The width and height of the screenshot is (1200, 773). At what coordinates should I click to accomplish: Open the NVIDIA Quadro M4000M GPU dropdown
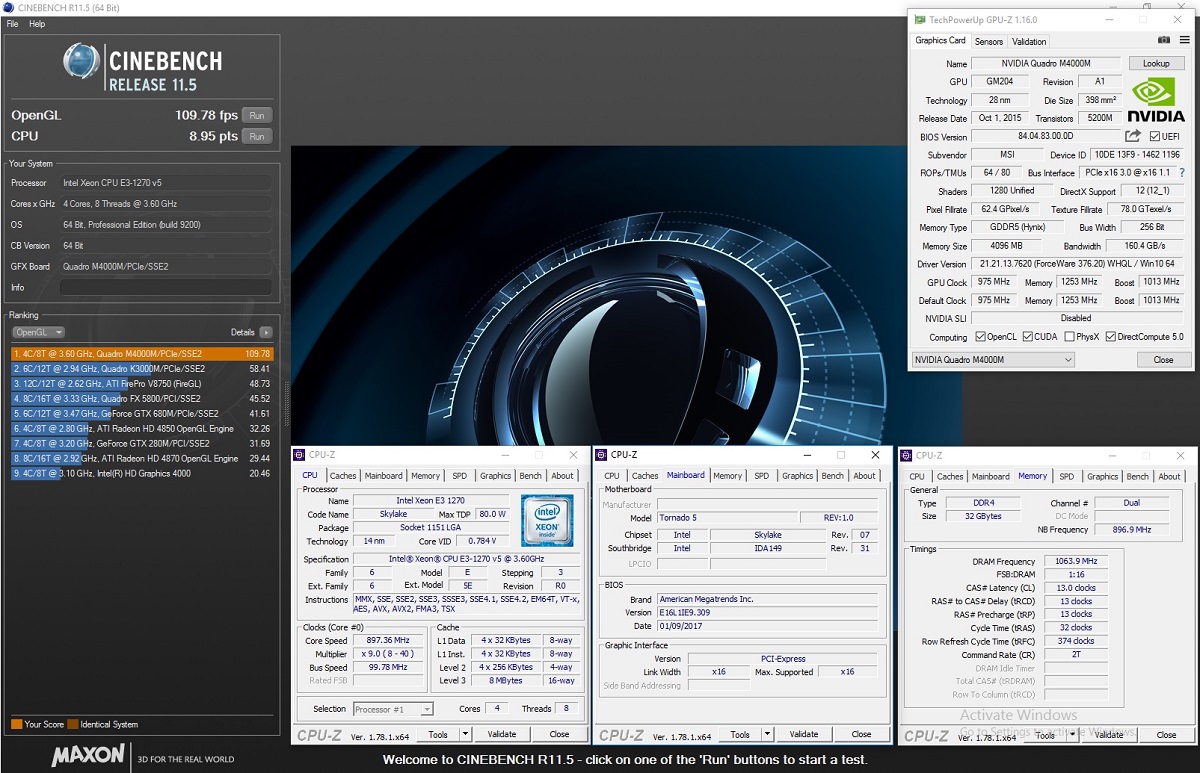pyautogui.click(x=1068, y=360)
